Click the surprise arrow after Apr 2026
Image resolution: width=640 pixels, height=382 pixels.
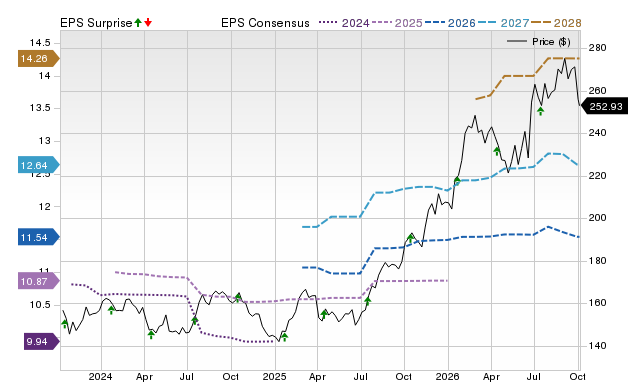tap(497, 151)
